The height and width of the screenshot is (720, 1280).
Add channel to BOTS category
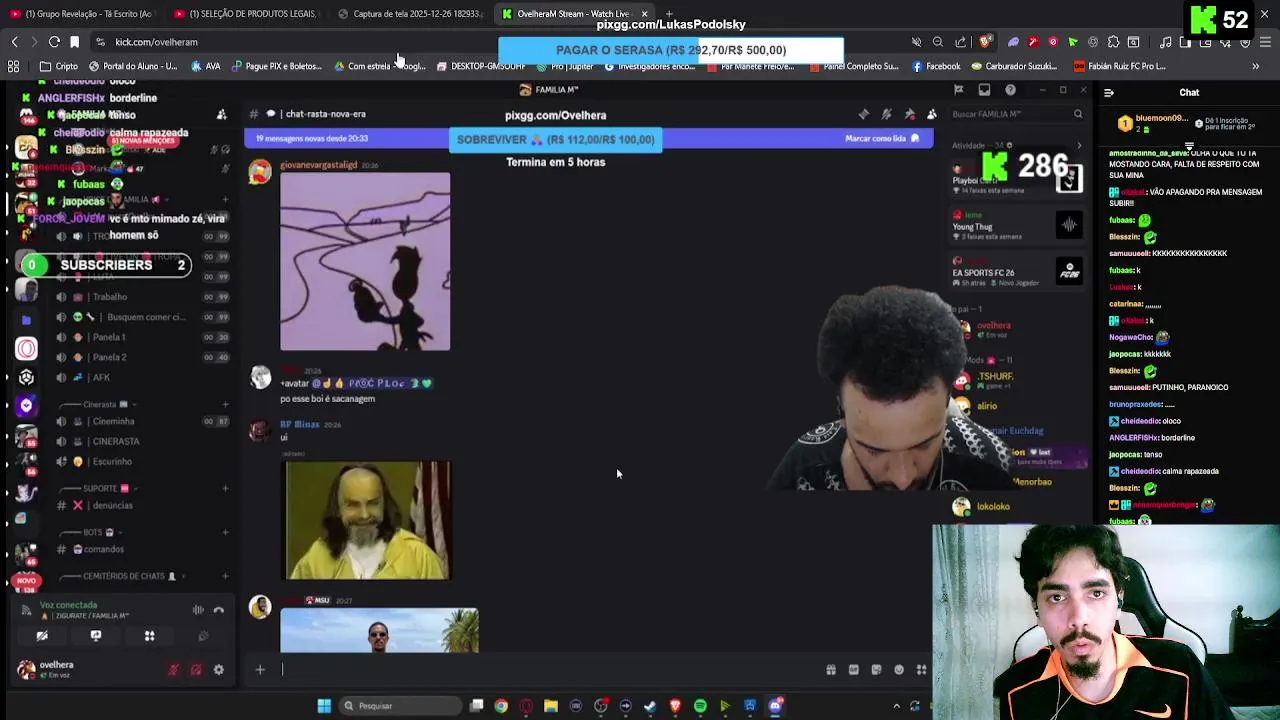225,532
